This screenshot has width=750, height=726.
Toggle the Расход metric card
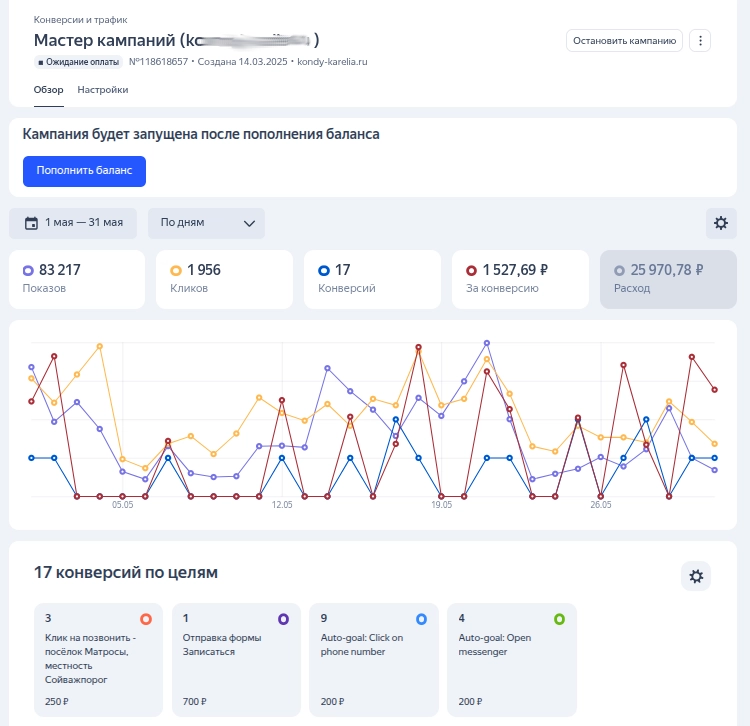(x=668, y=279)
